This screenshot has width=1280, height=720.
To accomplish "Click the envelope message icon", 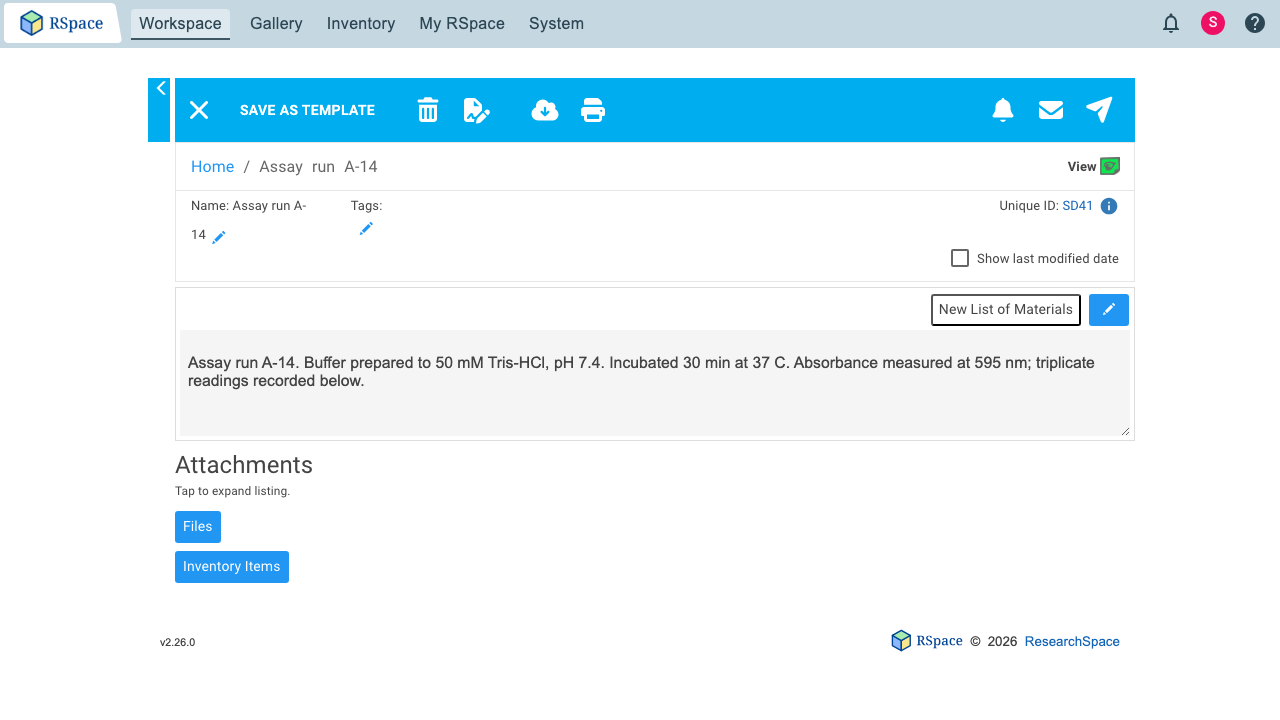I will [1051, 110].
